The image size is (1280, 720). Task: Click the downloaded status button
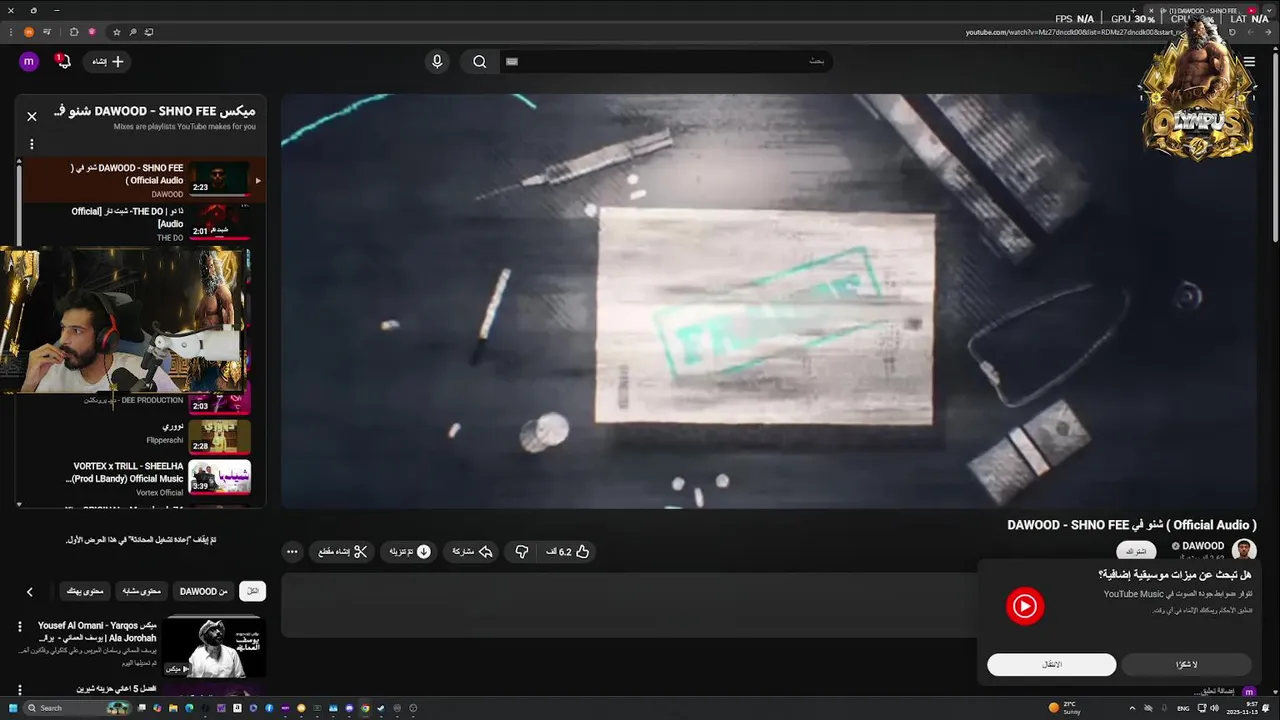[x=410, y=551]
